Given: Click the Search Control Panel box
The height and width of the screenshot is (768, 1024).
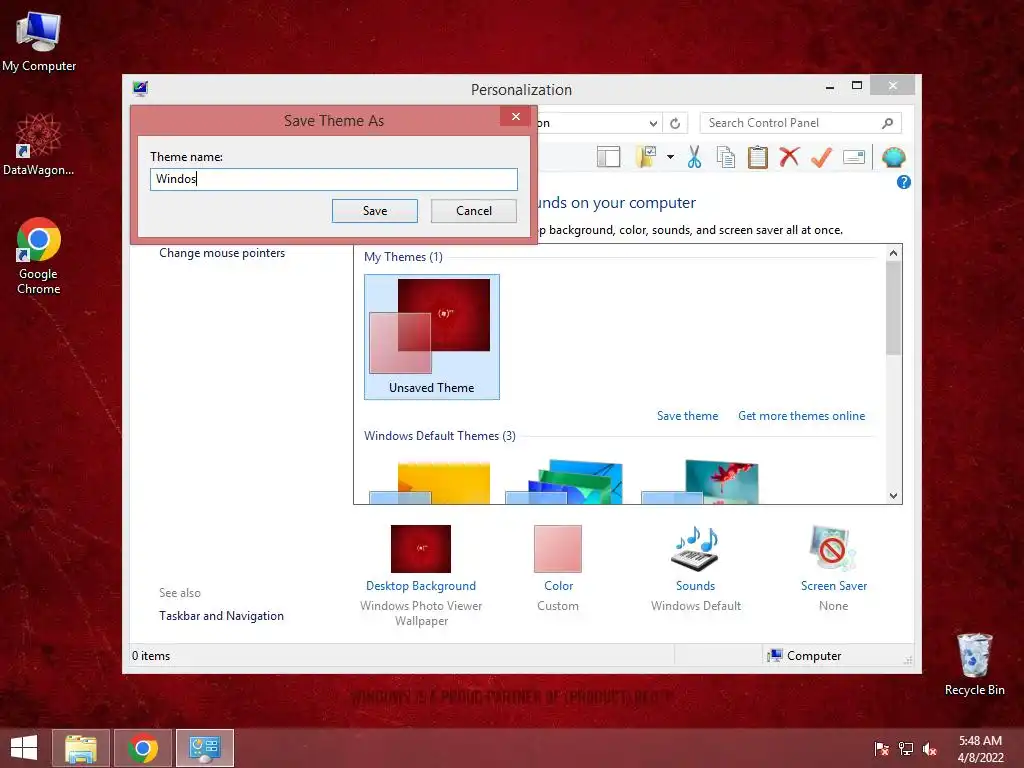Looking at the screenshot, I should (x=800, y=123).
